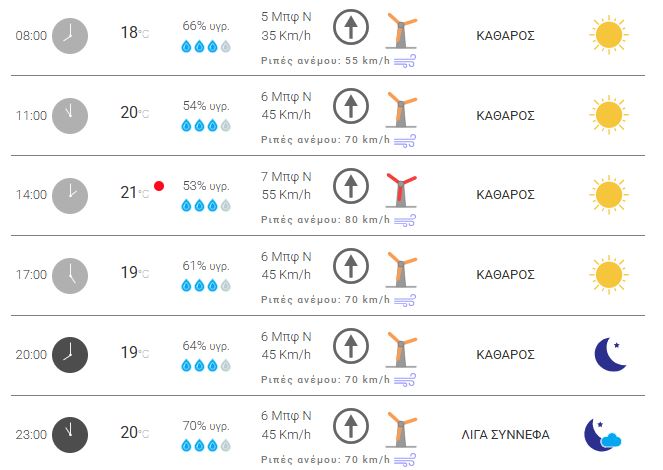This screenshot has width=663, height=470.
Task: Click the moon with cloud icon at 23:00
Action: tap(605, 434)
